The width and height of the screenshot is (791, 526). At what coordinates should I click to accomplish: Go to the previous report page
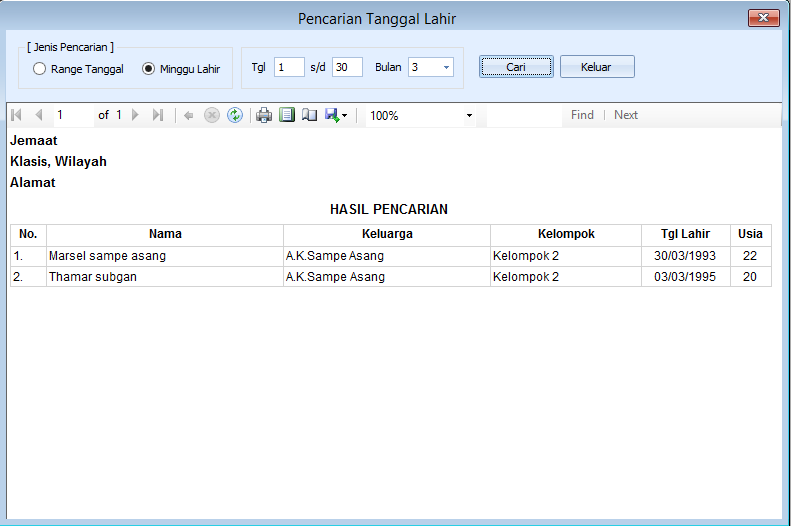[x=38, y=115]
